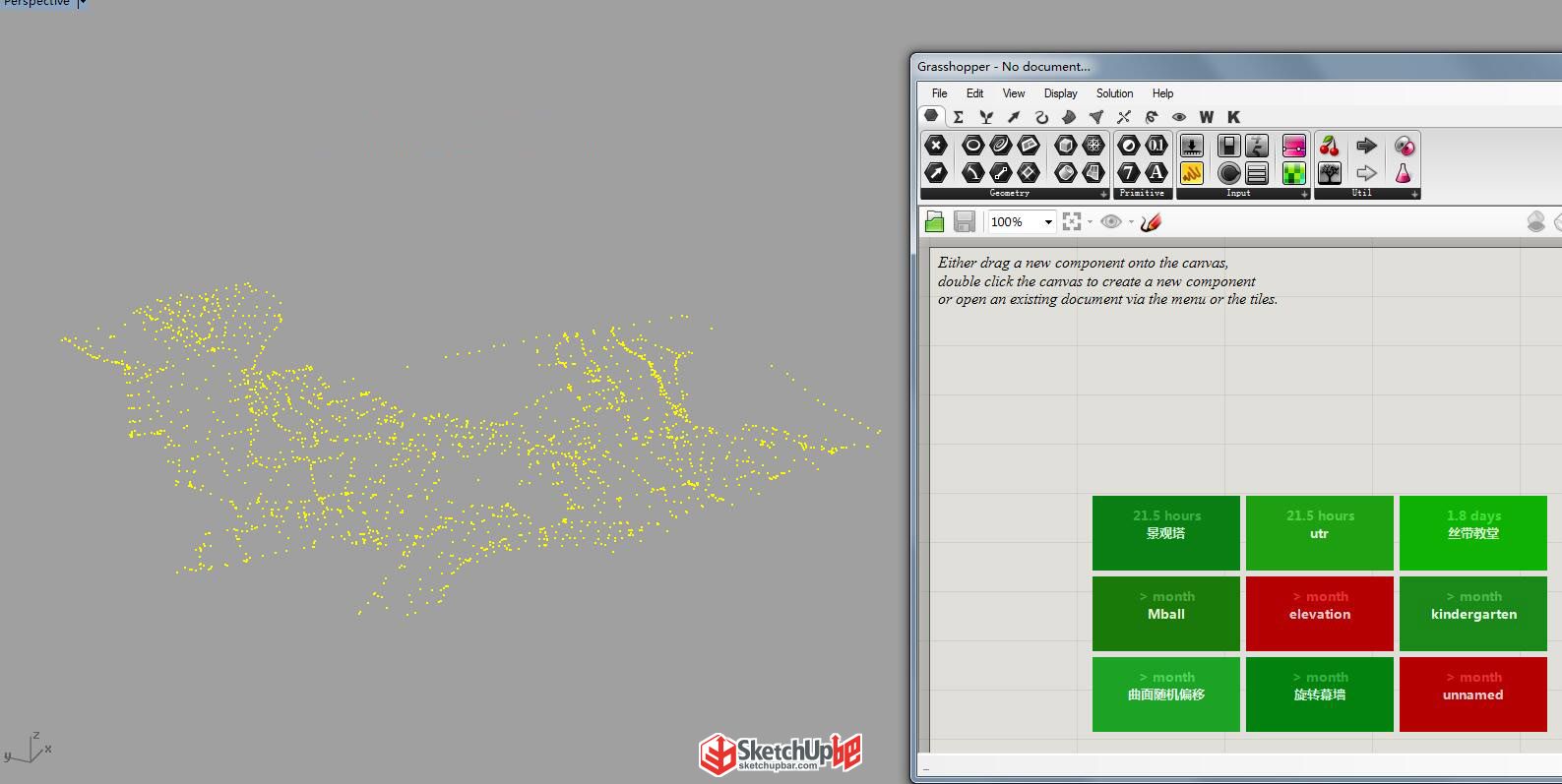The image size is (1562, 784).
Task: Switch to the Mesh tab (triangle icon)
Action: pos(1096,117)
